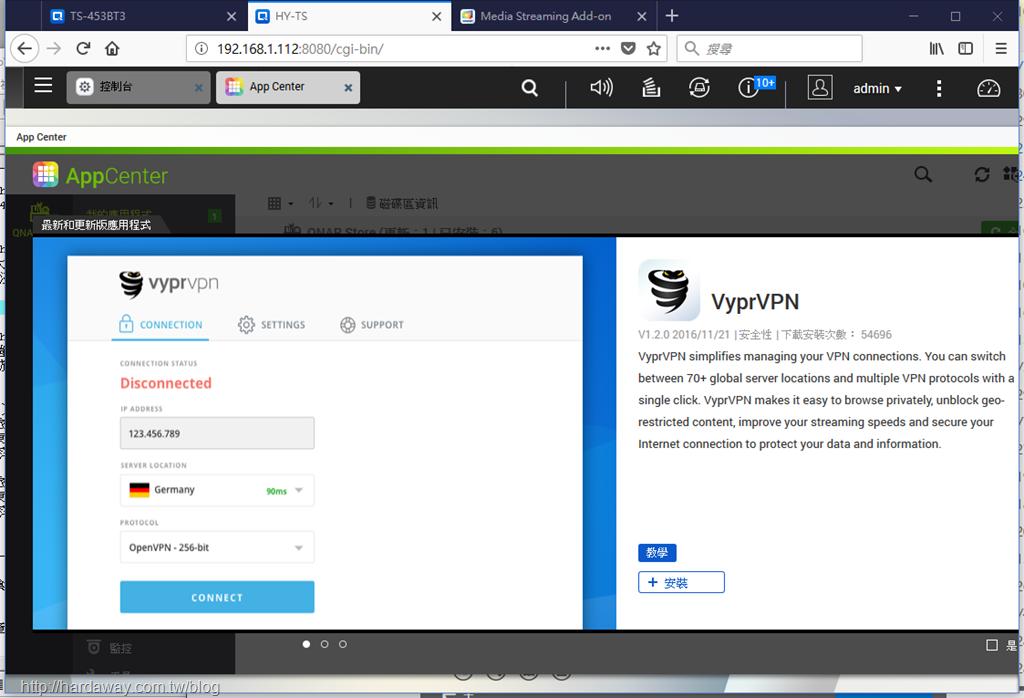Show the first banner slide dot
Viewport: 1024px width, 698px height.
click(306, 644)
